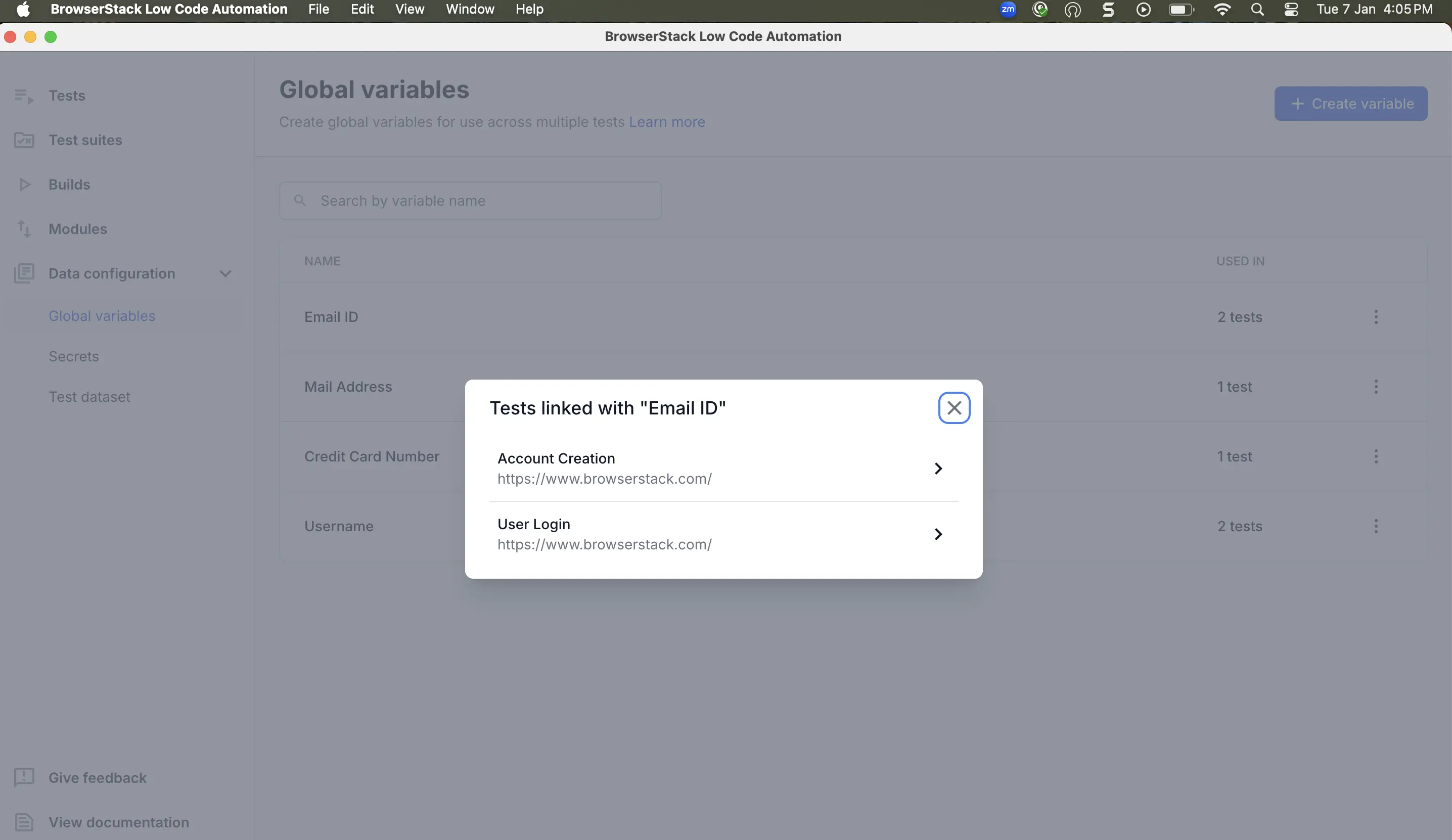1452x840 pixels.
Task: Click the Search by variable name field
Action: coord(470,201)
